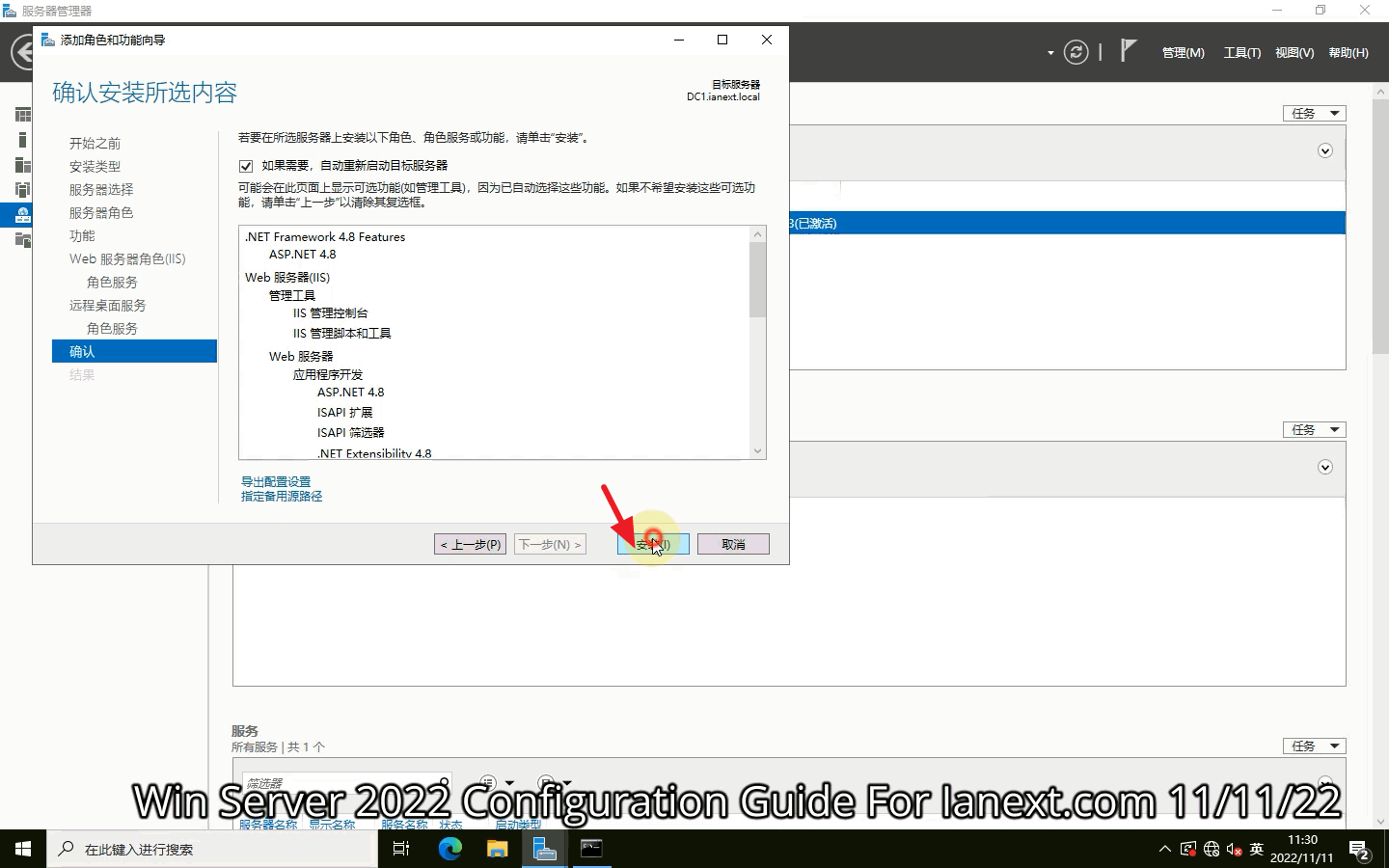Open the 任务 dropdown beside the 服务 section
This screenshot has width=1389, height=868.
[1314, 746]
